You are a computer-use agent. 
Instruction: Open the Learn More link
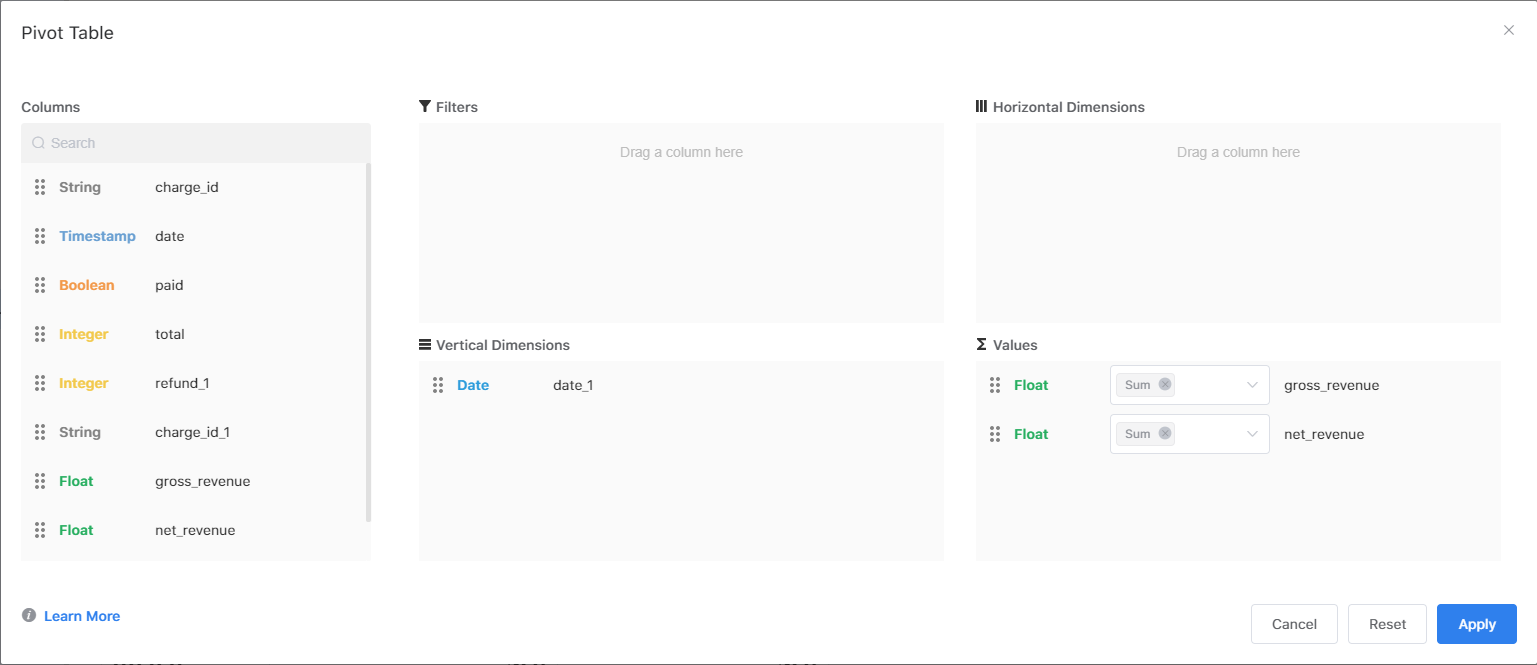tap(80, 616)
